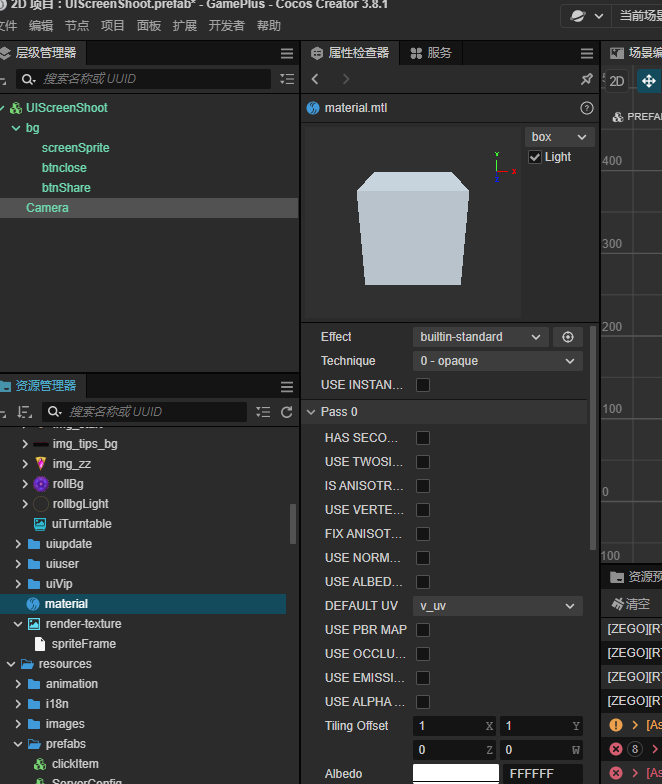Open the 编辑 menu
This screenshot has height=784, width=662.
click(x=40, y=26)
